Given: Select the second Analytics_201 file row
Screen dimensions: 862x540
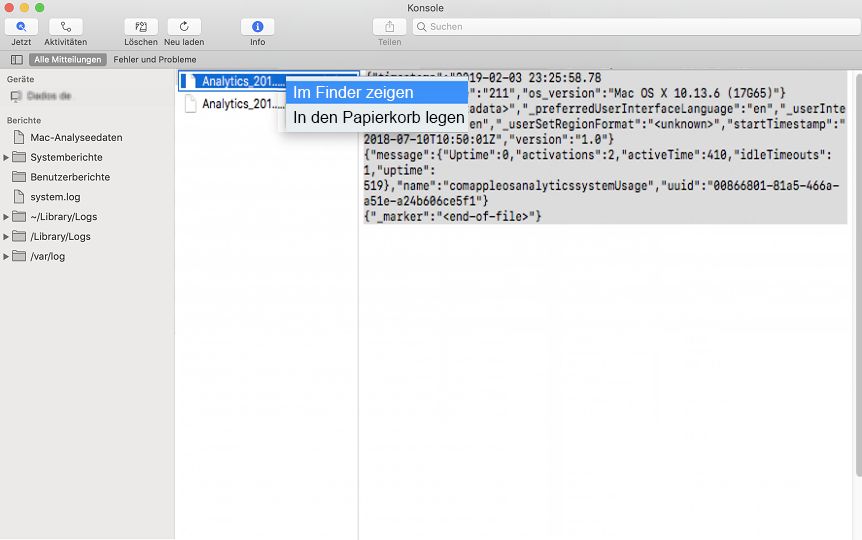Looking at the screenshot, I should [243, 103].
